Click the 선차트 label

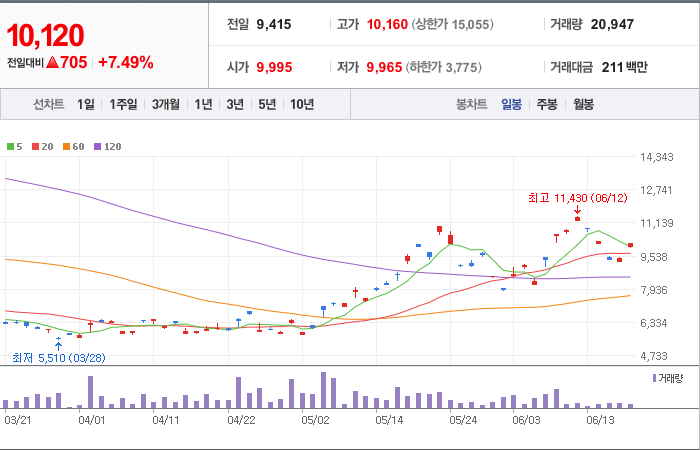pos(49,104)
